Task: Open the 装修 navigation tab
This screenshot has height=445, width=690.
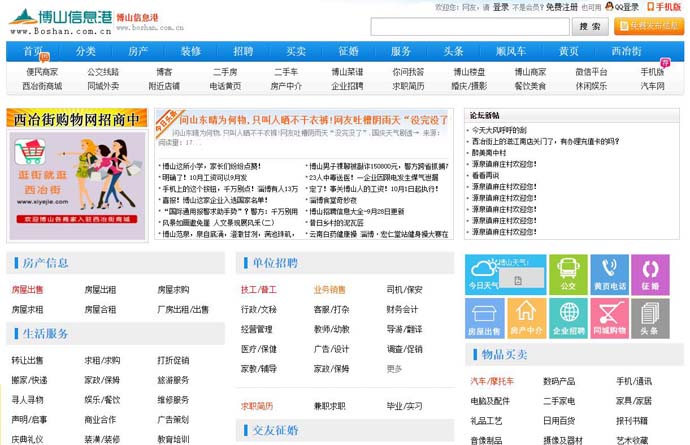Action: coord(191,51)
